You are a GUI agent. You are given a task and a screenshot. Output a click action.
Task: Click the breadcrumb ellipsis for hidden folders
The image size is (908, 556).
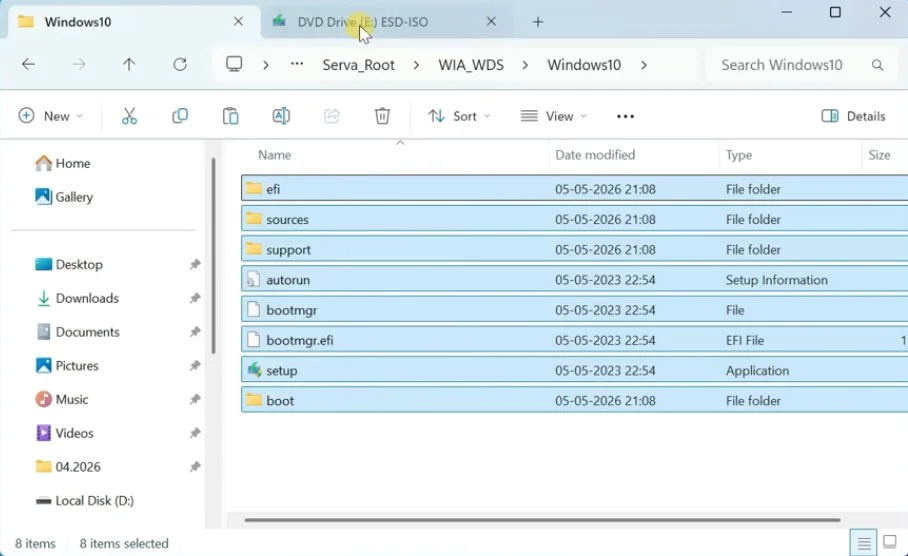point(297,64)
